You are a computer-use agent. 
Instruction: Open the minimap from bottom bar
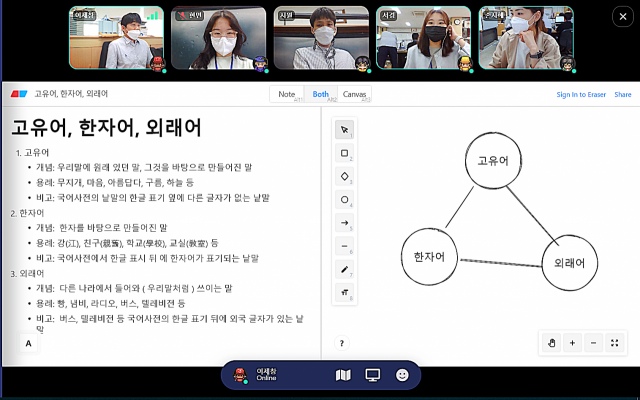click(x=343, y=375)
